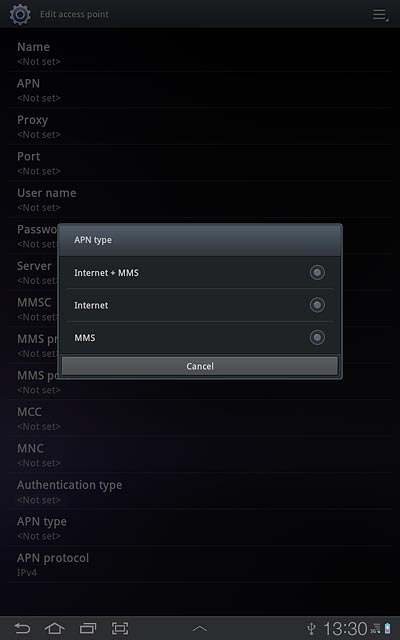The width and height of the screenshot is (400, 640).
Task: Open the Name field entry
Action: 200,53
